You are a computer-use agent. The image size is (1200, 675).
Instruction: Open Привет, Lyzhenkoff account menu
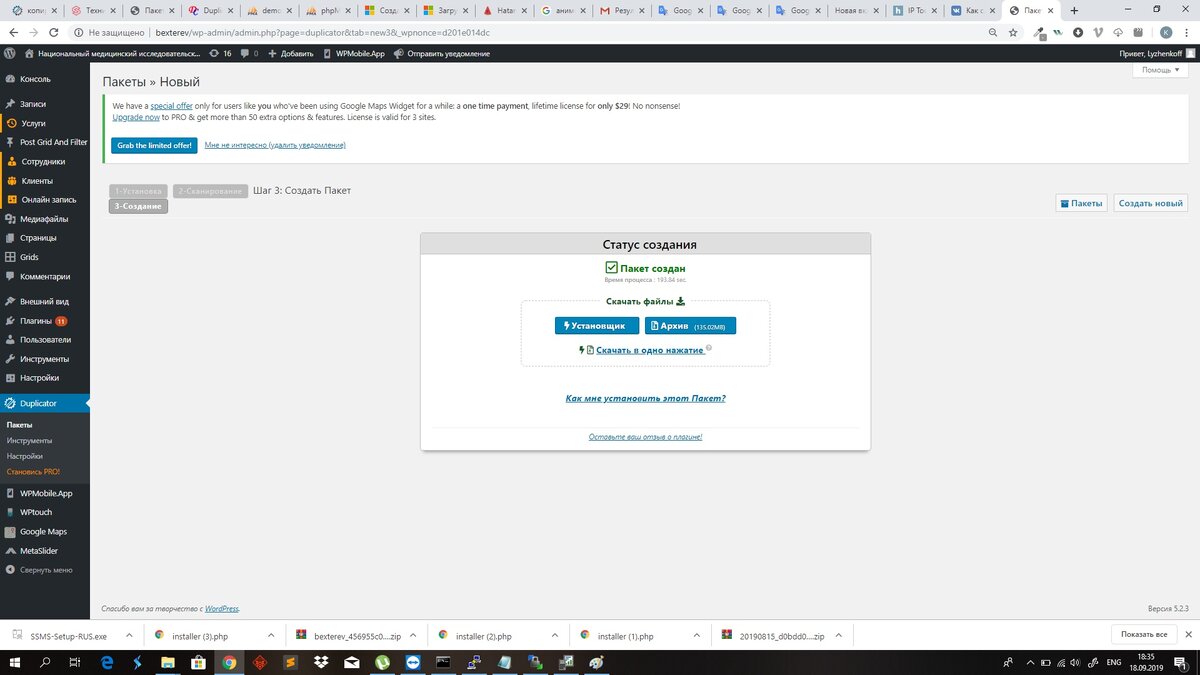tap(1155, 53)
